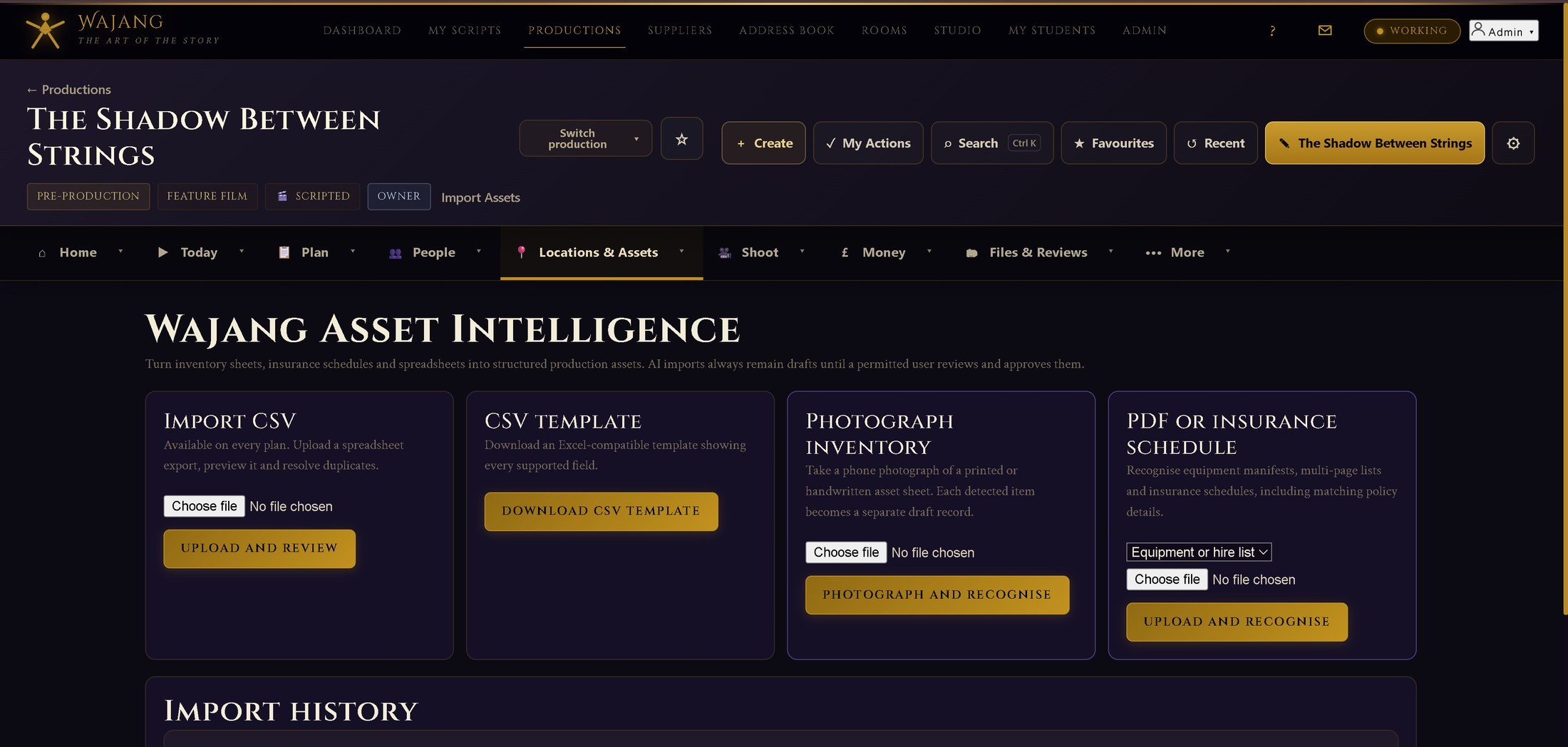The width and height of the screenshot is (1568, 747).
Task: Expand the People menu arrow
Action: click(479, 252)
